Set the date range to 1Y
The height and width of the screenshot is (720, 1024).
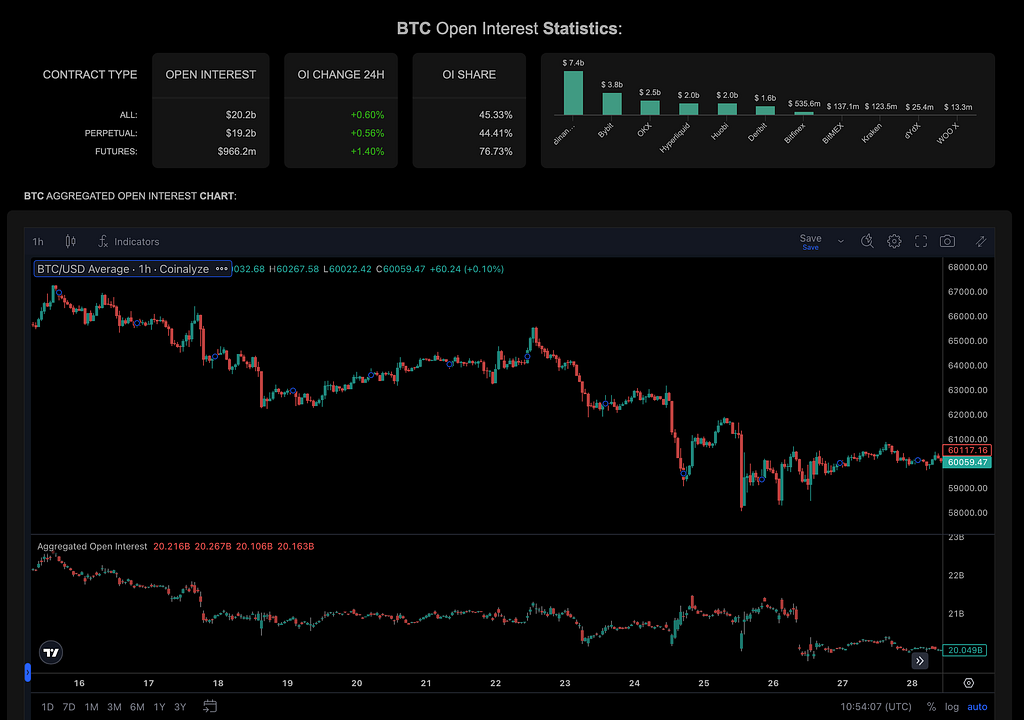pyautogui.click(x=159, y=707)
